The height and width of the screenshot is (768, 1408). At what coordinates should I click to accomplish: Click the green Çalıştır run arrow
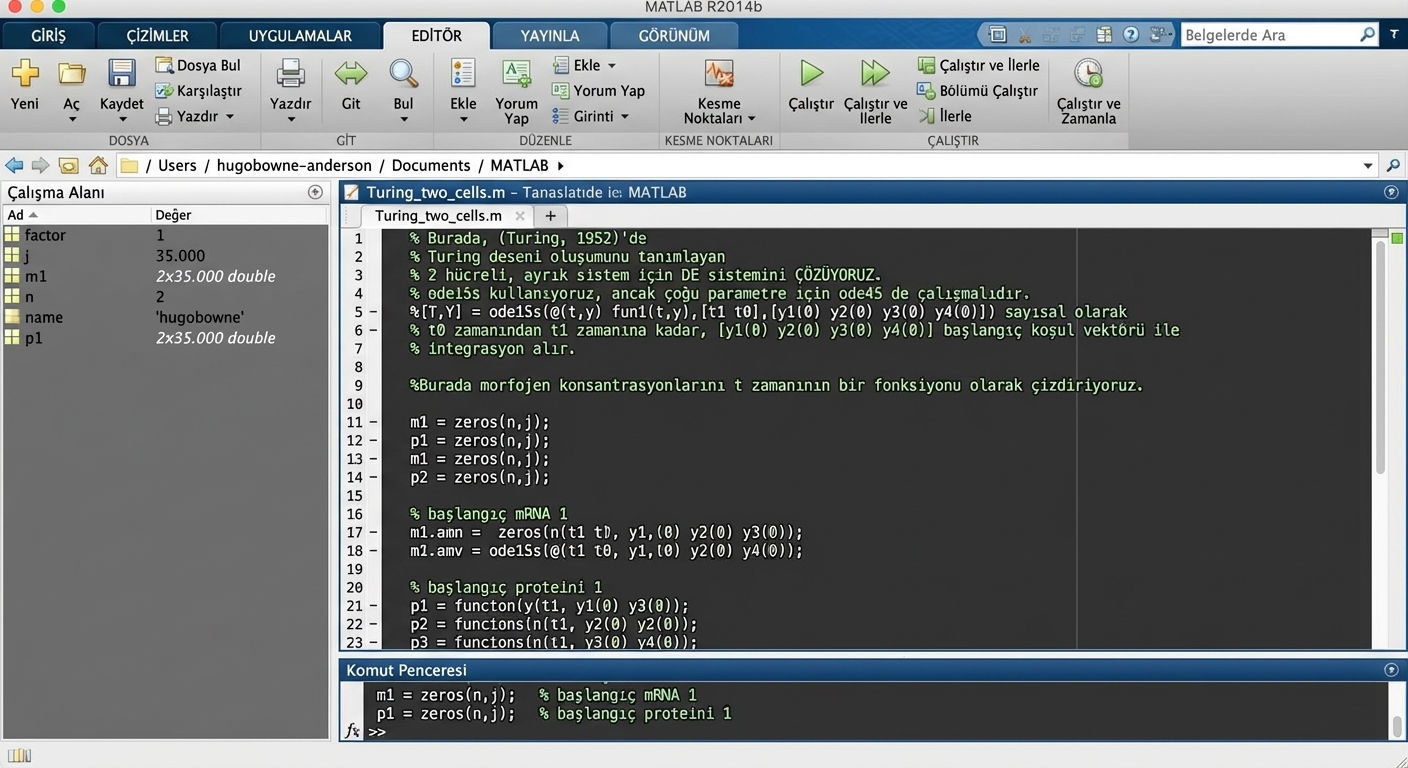coord(811,74)
